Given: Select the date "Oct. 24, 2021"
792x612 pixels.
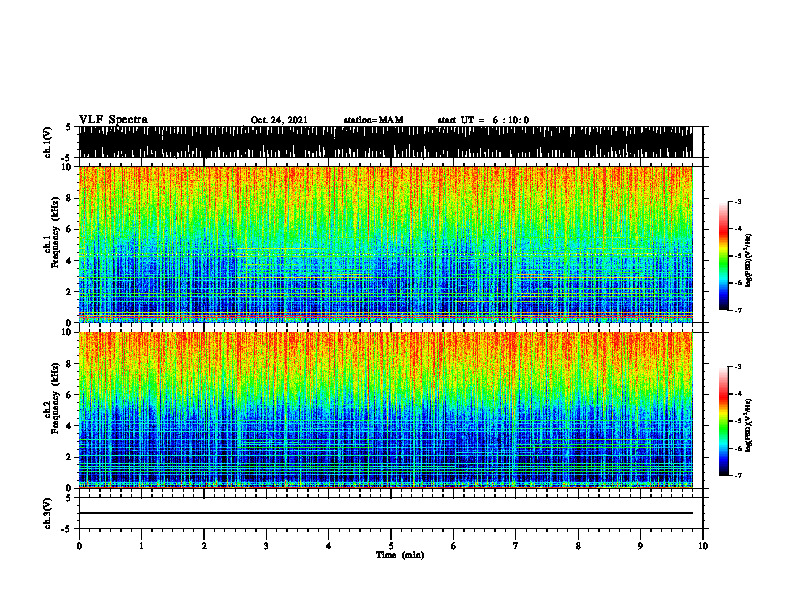Looking at the screenshot, I should pos(279,120).
